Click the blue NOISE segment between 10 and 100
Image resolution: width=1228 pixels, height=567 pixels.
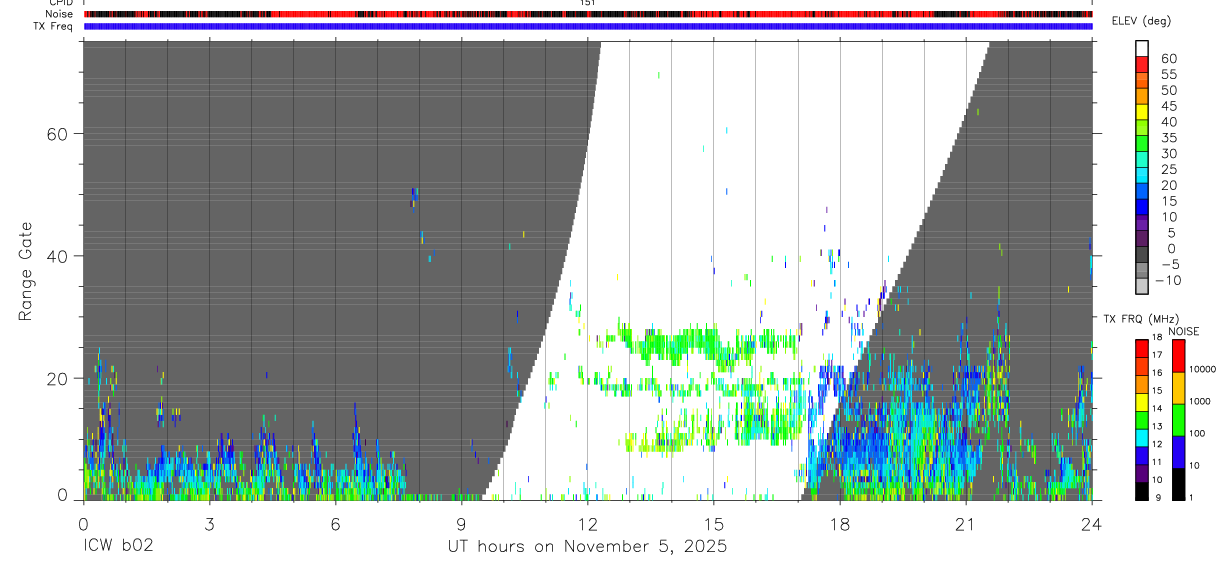click(1178, 451)
